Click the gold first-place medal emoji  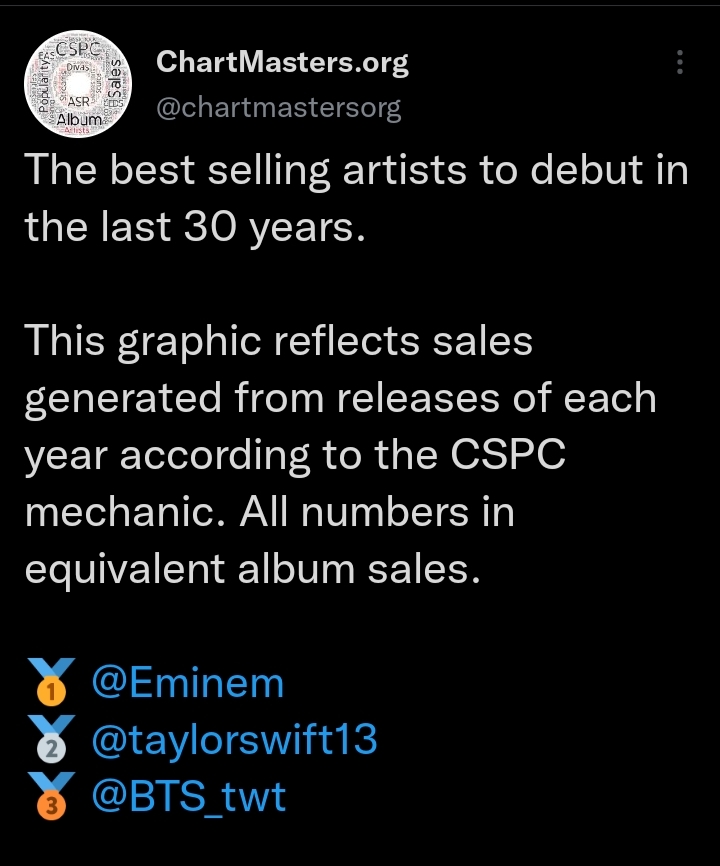[51, 682]
